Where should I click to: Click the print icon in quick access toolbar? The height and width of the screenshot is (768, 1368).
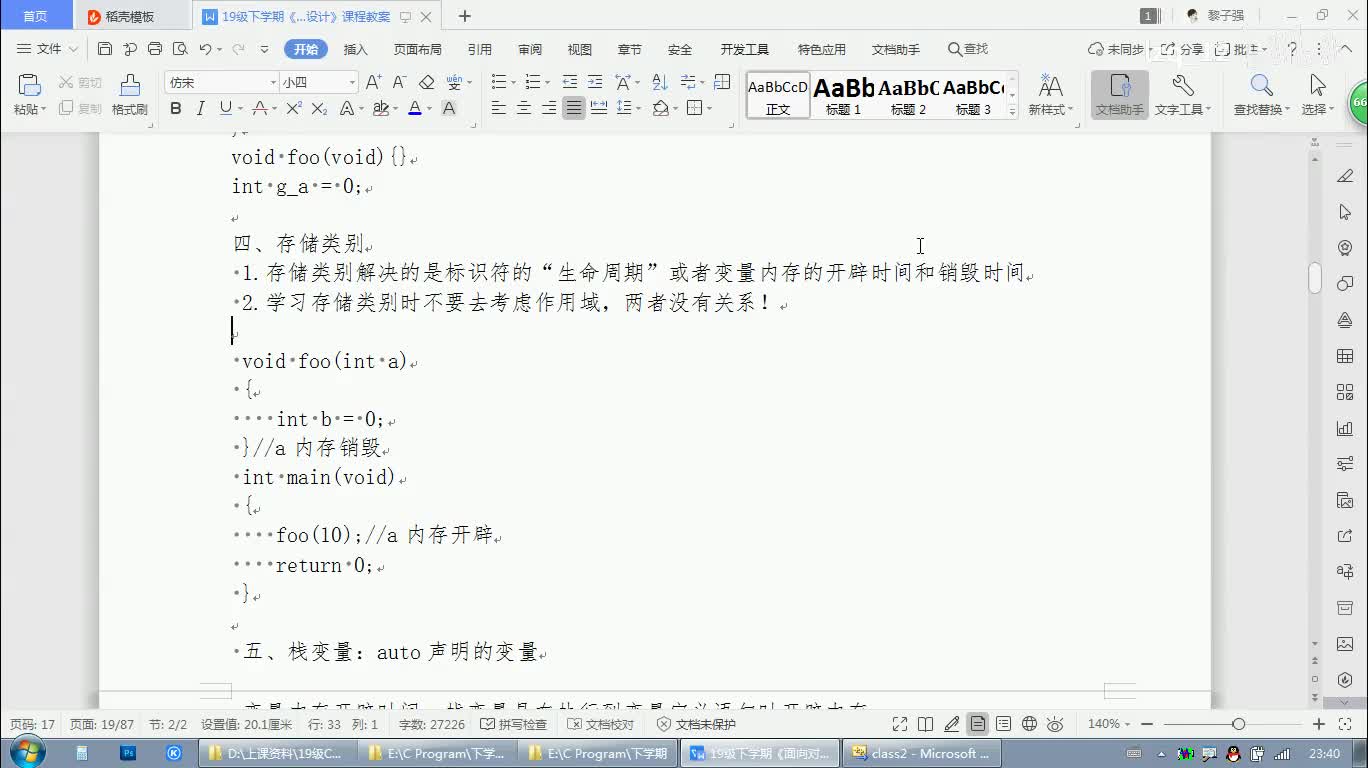click(155, 49)
